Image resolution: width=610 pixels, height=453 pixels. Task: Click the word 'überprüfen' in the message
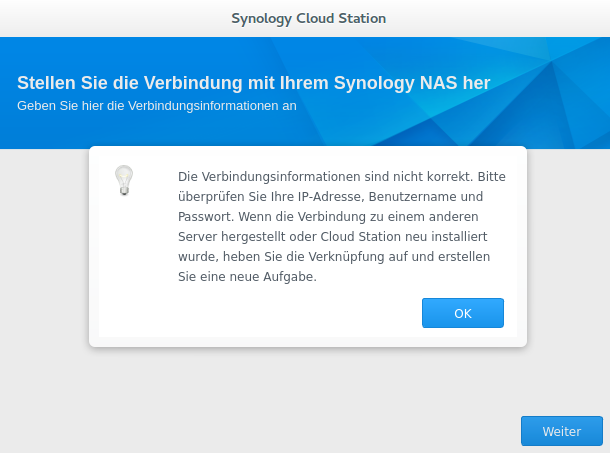pos(209,194)
